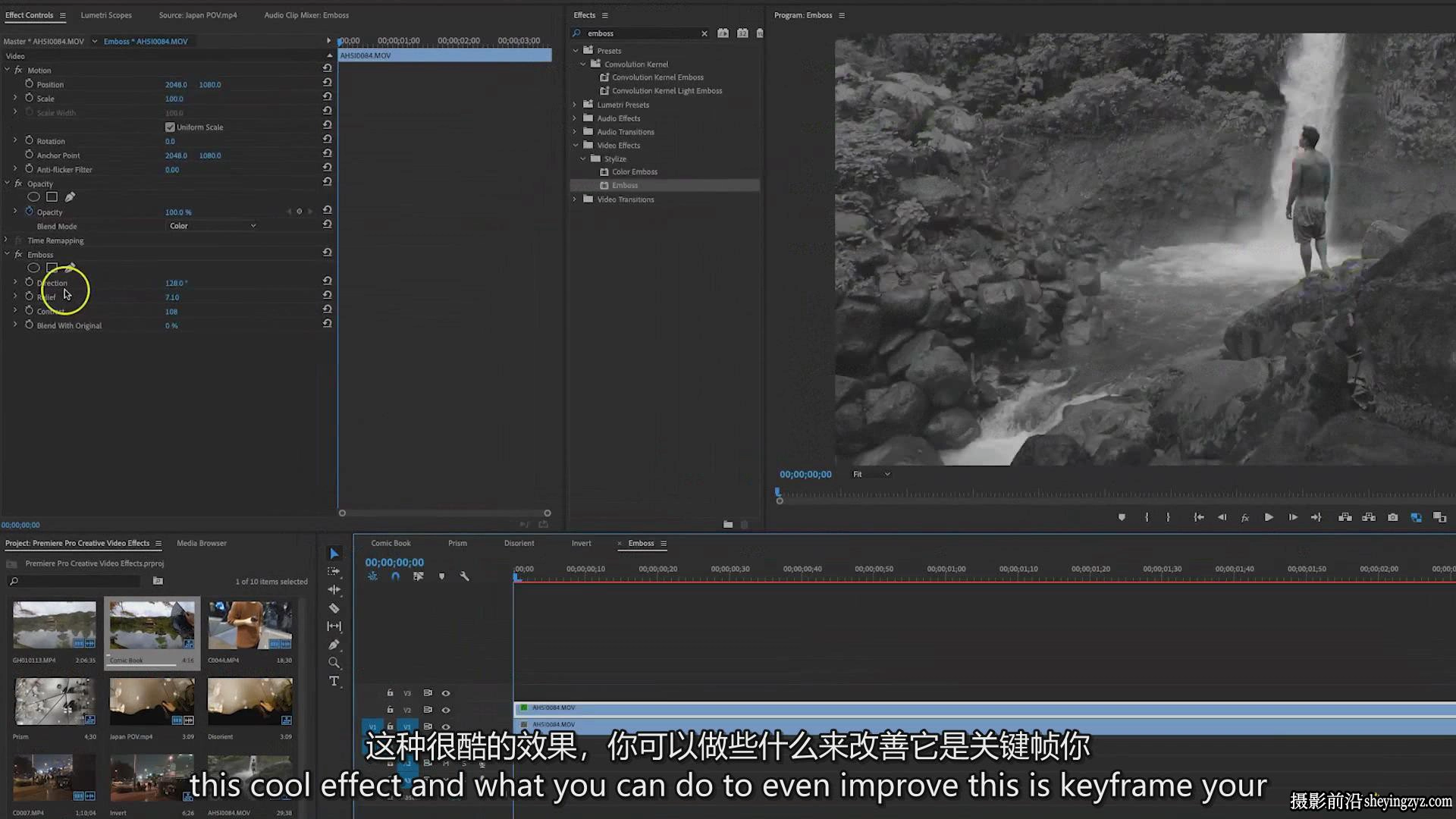Select the Slip tool
This screenshot has height=819, width=1456.
[x=334, y=626]
